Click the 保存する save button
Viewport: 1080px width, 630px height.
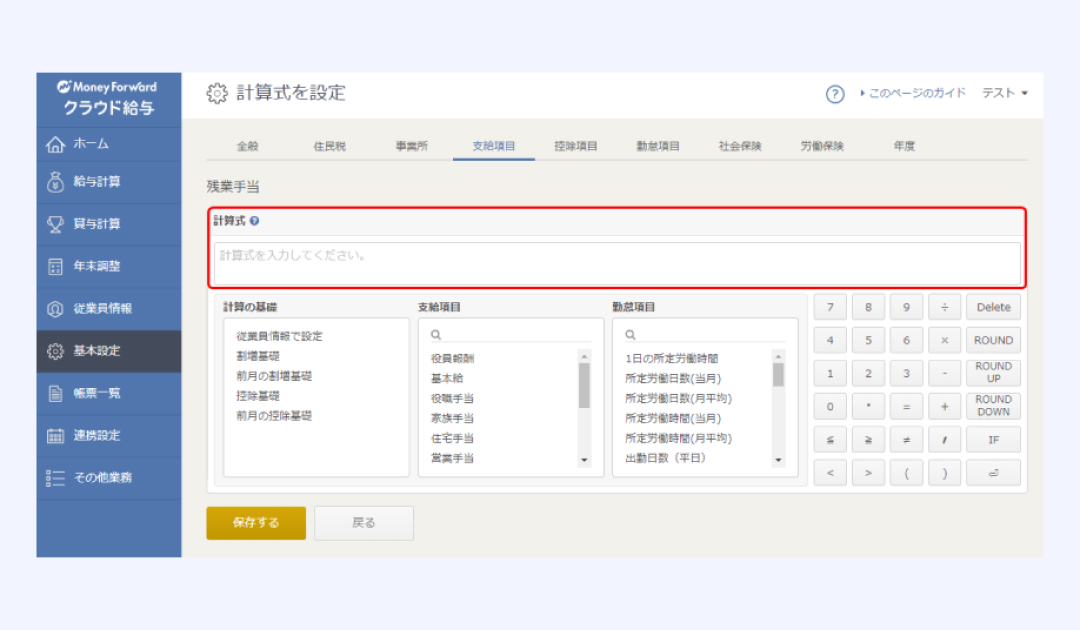256,523
